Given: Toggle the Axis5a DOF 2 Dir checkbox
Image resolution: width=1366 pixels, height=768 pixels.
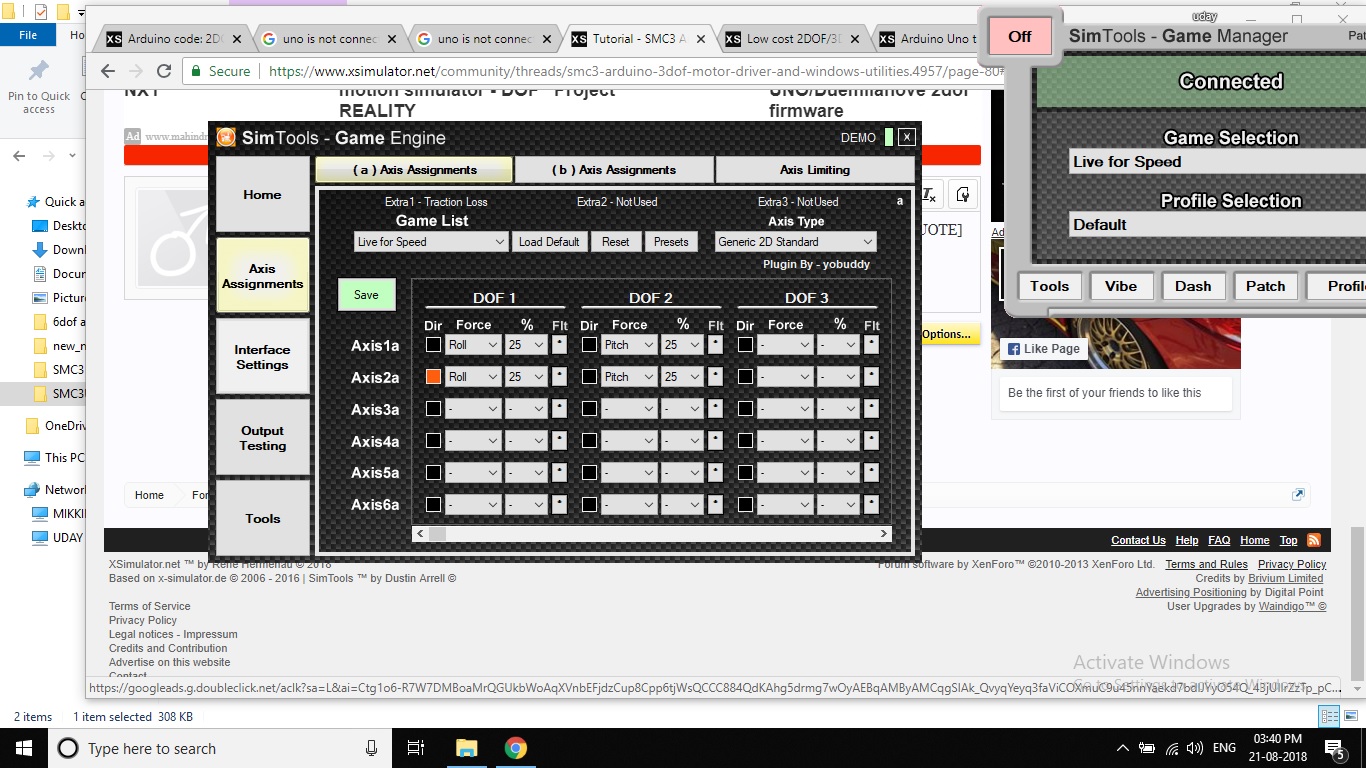Looking at the screenshot, I should click(x=589, y=473).
